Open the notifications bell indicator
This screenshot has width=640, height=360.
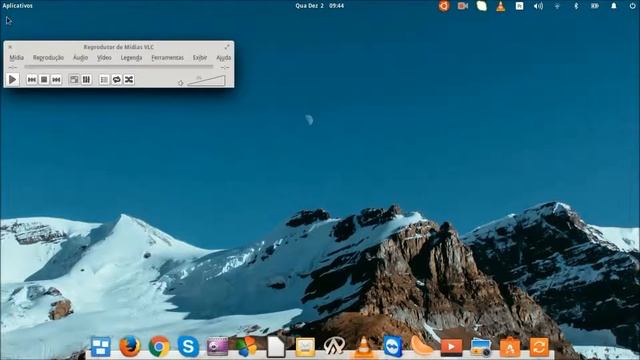[613, 6]
